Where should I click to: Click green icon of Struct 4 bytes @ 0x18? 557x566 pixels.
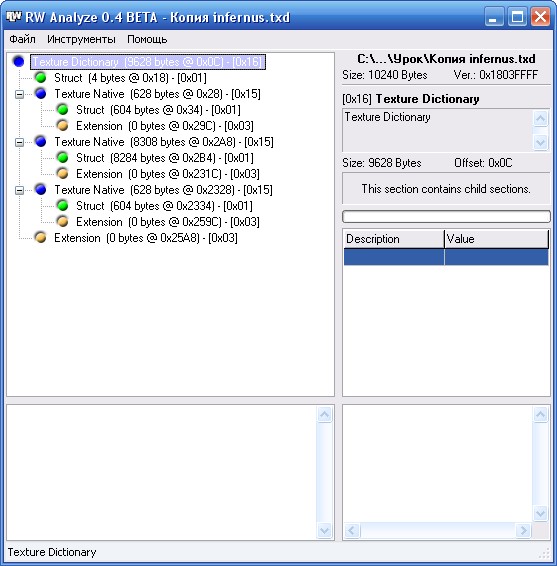41,78
